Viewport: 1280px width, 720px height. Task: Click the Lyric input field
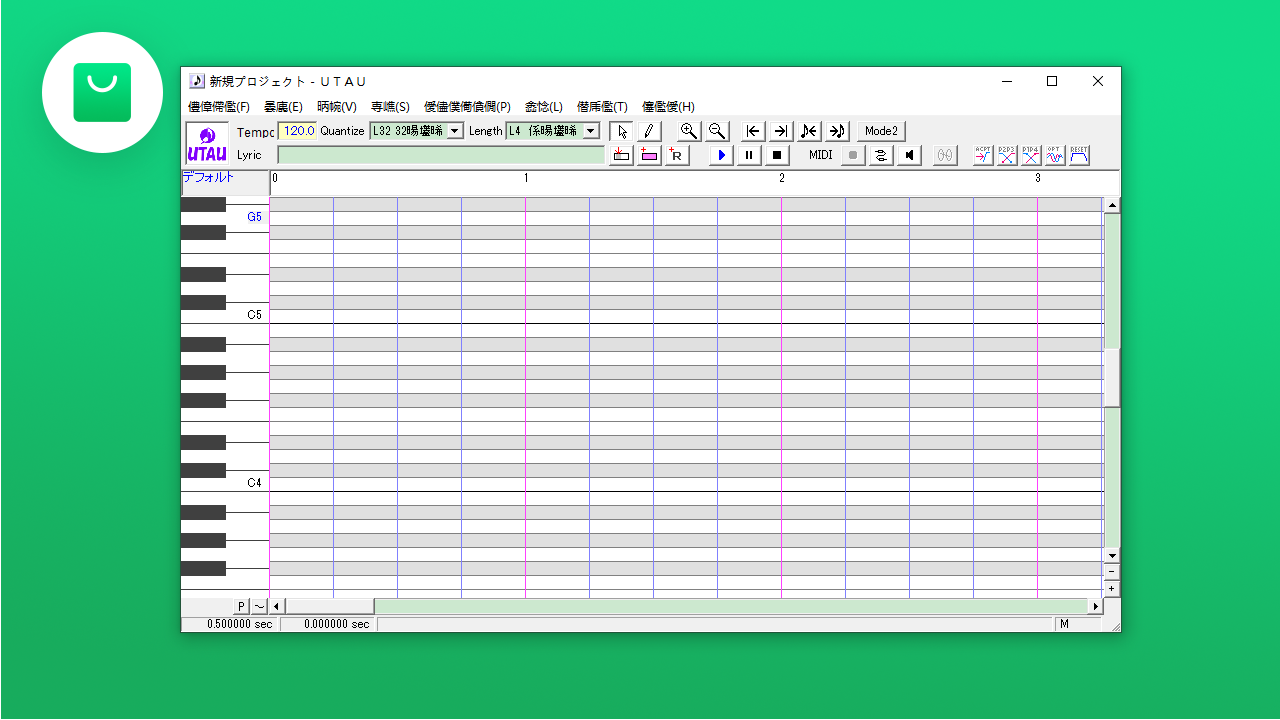click(441, 155)
